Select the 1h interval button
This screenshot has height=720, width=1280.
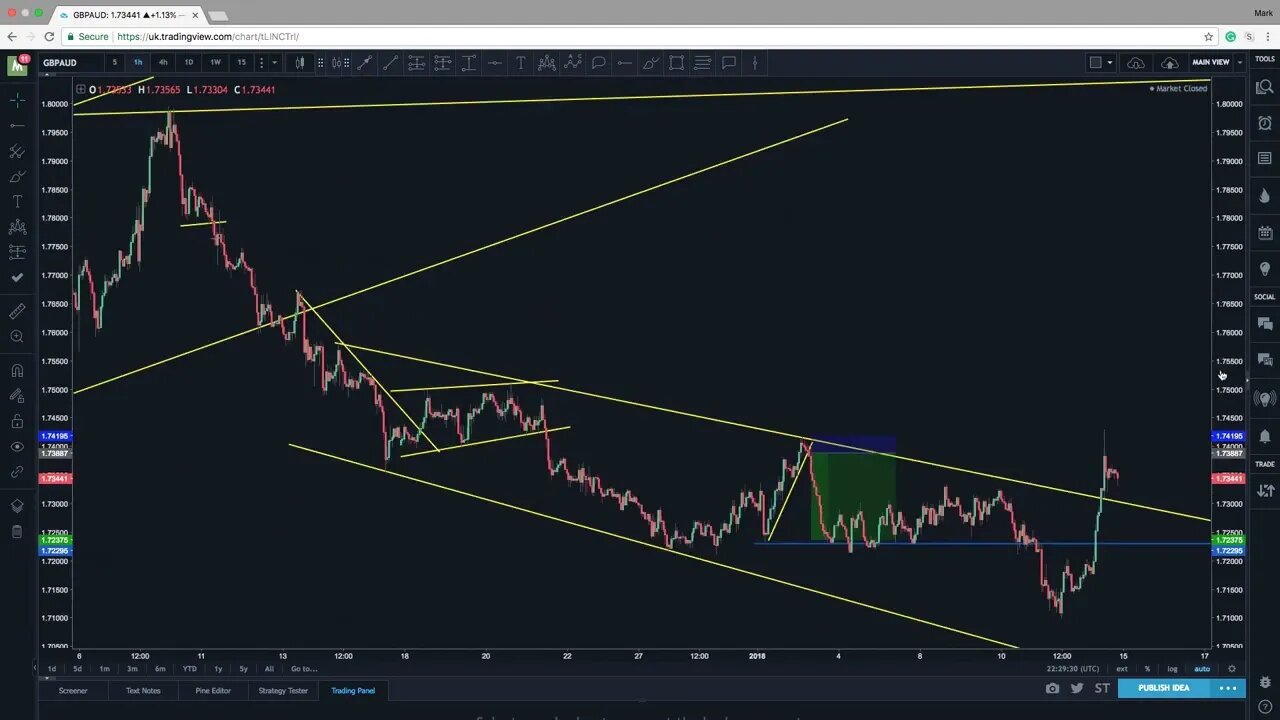pos(138,62)
